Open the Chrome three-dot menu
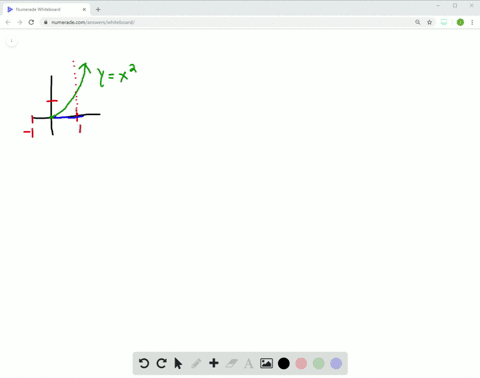480x378 pixels. click(472, 22)
